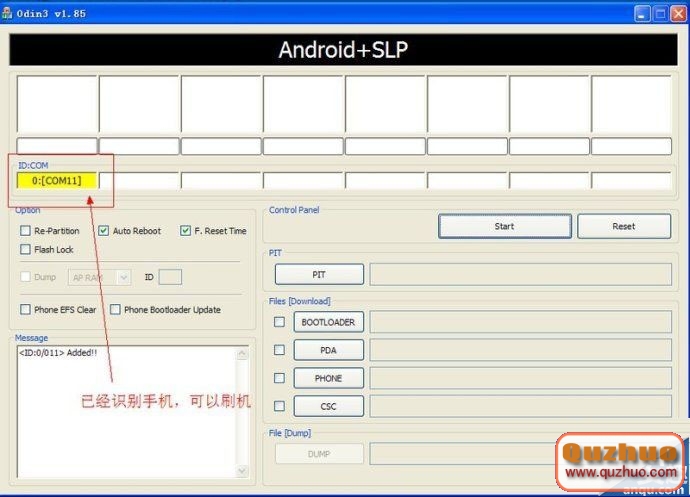The height and width of the screenshot is (497, 690).
Task: Click the CSC file path field
Action: pos(521,406)
